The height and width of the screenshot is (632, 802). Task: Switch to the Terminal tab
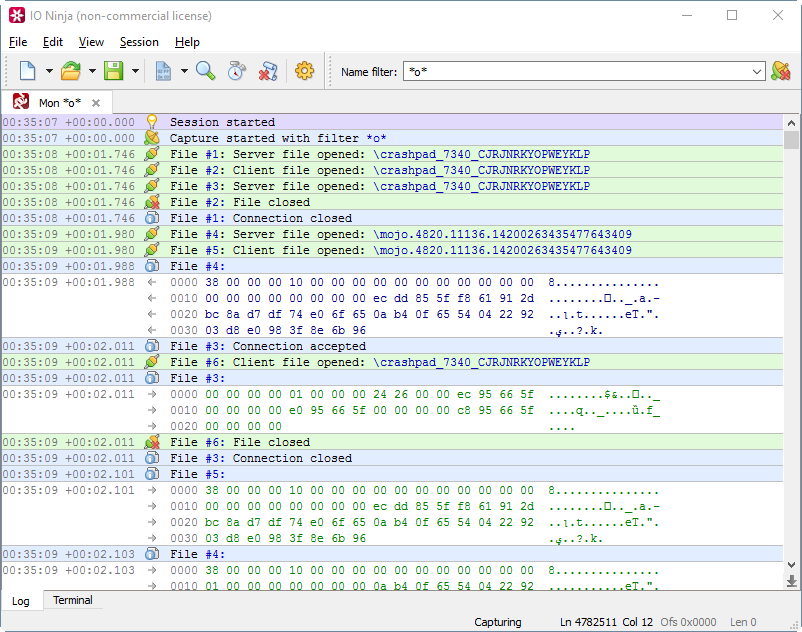73,601
